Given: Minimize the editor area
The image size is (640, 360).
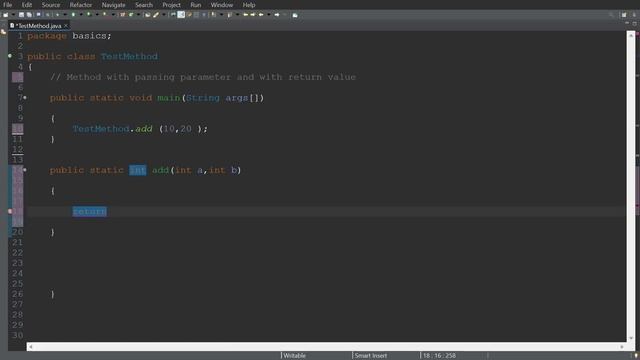Looking at the screenshot, I should tap(627, 24).
